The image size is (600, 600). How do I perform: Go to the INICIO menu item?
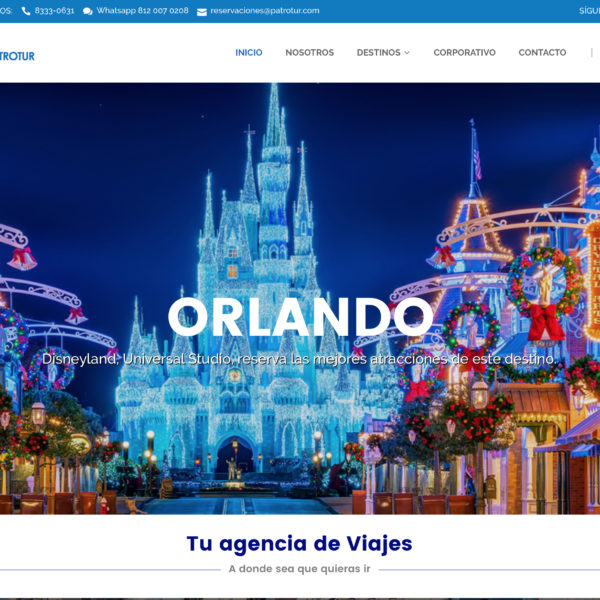click(x=249, y=52)
